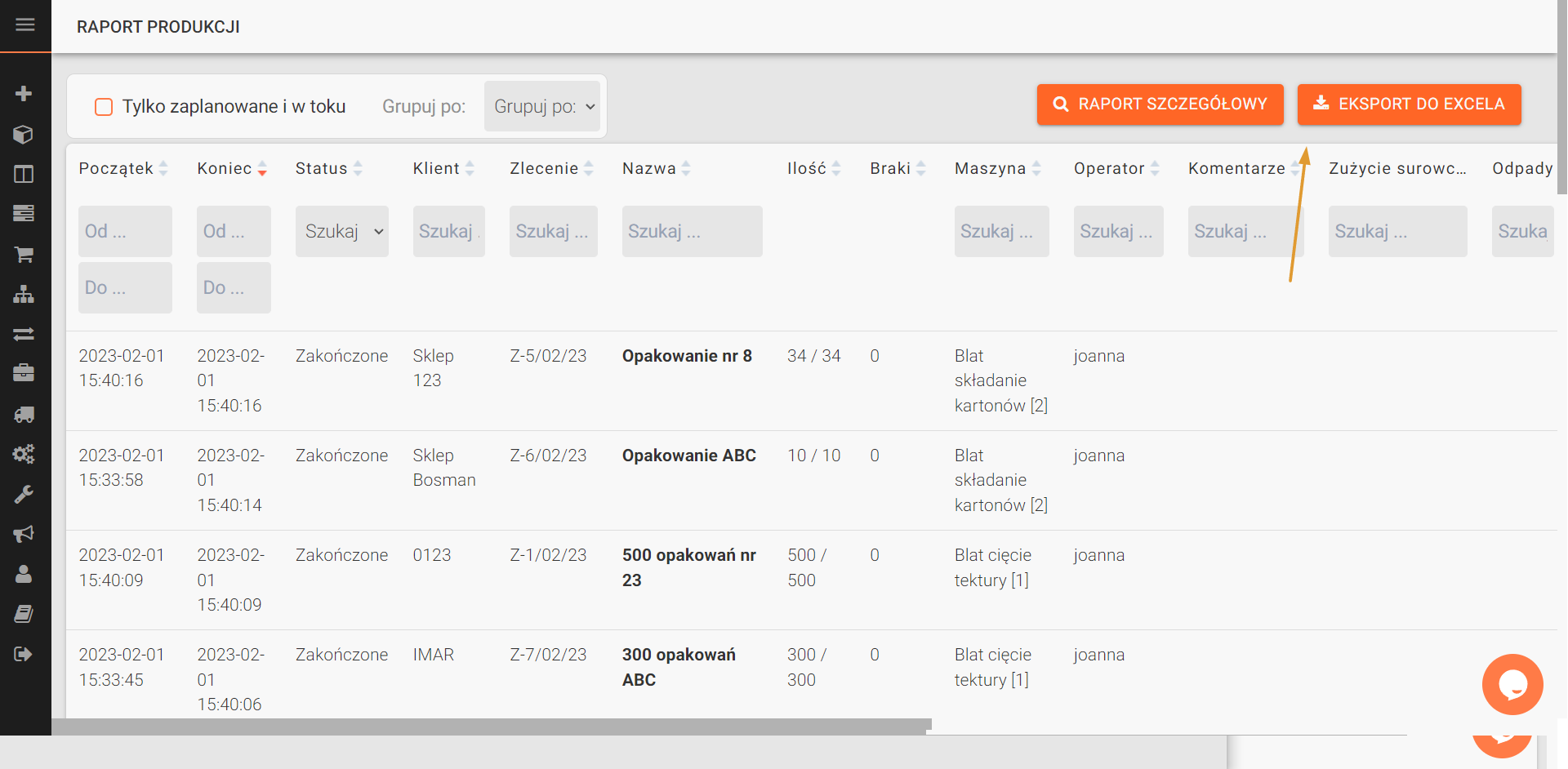Click the 'Raport szczegółowy' button

coord(1160,104)
